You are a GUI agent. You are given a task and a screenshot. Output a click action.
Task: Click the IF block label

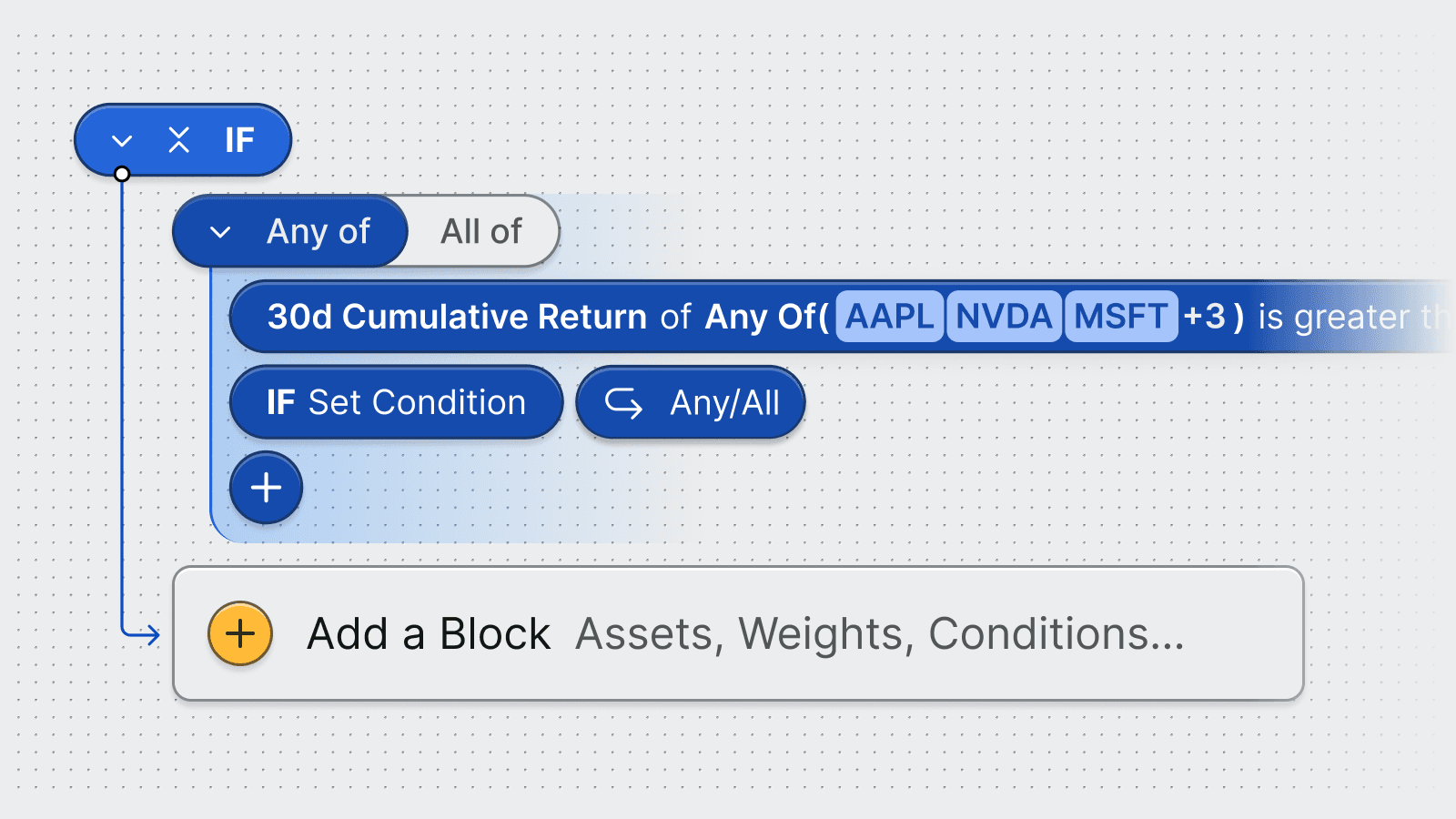[x=239, y=140]
